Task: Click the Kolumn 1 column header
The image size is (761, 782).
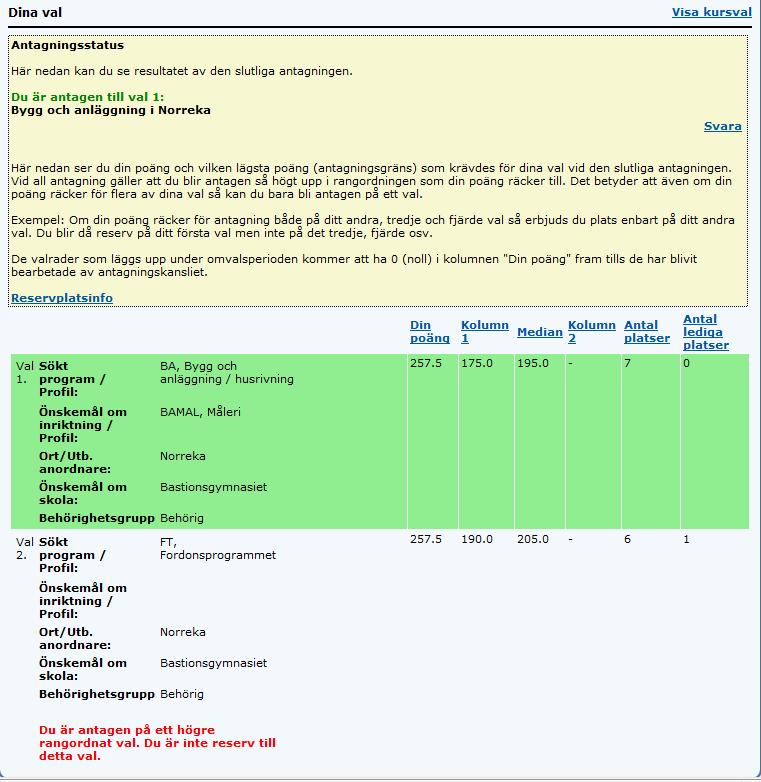Action: tap(485, 332)
